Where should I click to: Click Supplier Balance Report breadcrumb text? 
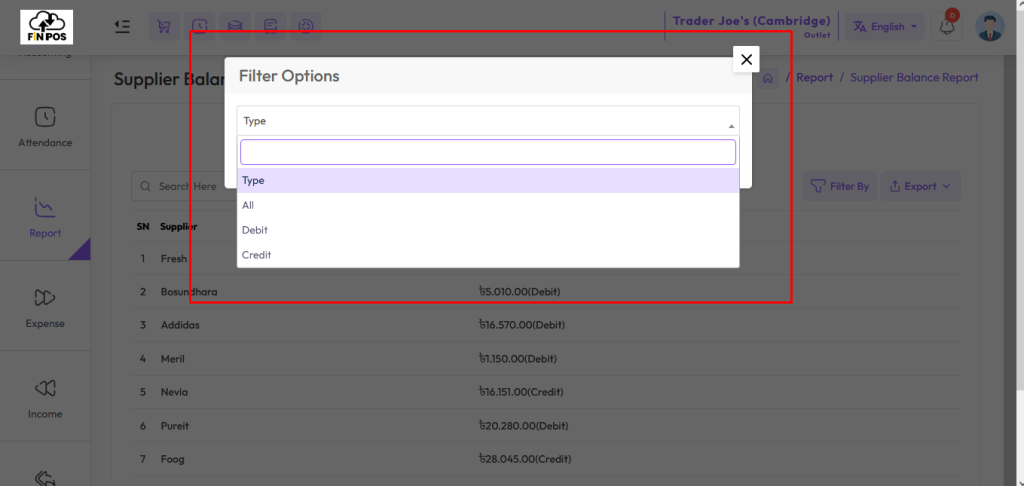coord(914,78)
